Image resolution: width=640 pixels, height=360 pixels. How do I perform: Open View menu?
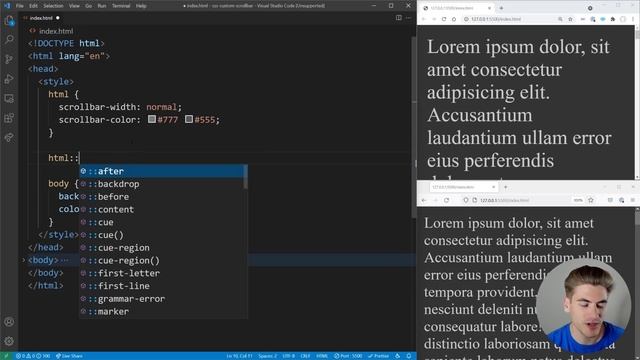coord(74,6)
